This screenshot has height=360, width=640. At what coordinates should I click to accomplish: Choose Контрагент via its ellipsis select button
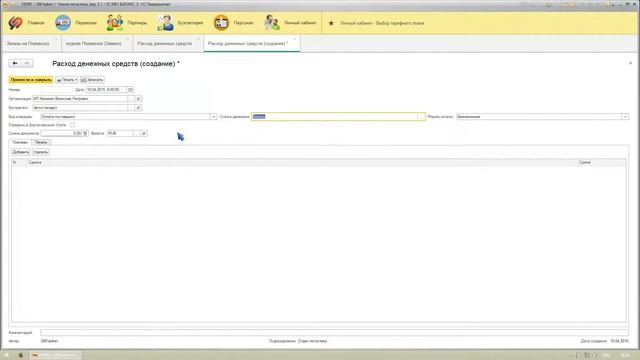(x=131, y=108)
